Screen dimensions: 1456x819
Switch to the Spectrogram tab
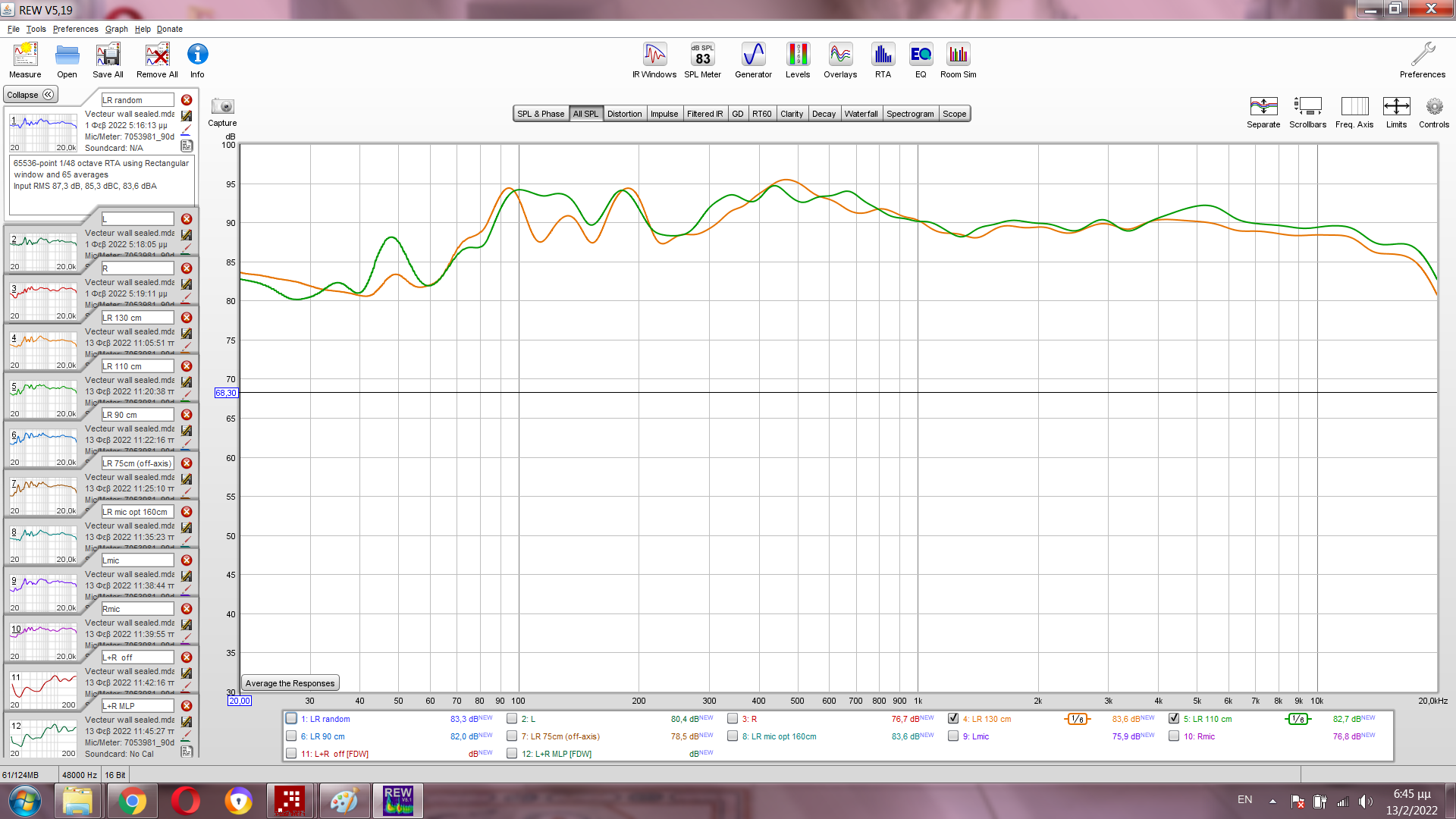click(910, 114)
